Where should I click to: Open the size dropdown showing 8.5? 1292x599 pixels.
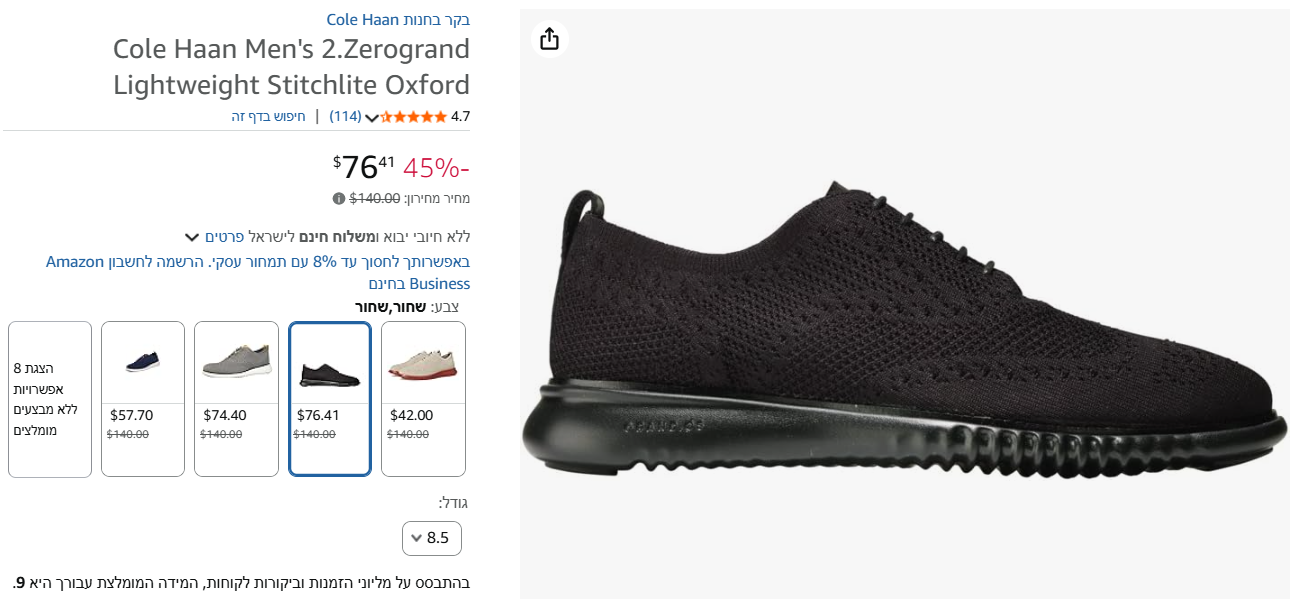(x=431, y=538)
